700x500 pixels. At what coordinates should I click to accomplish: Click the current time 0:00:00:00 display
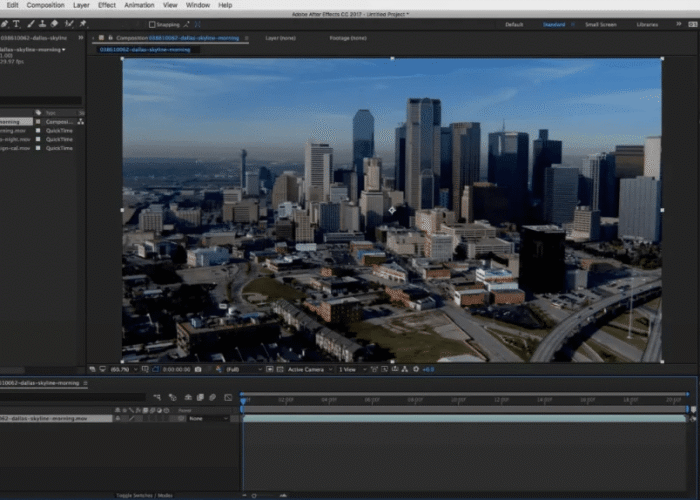tap(176, 370)
